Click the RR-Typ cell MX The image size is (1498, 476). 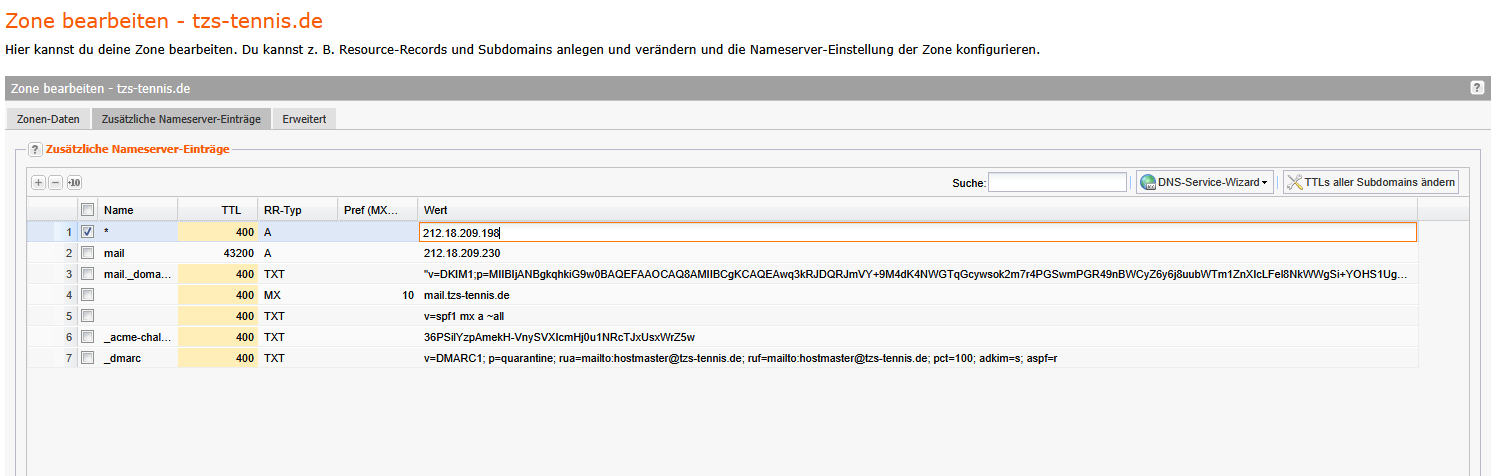(x=298, y=295)
